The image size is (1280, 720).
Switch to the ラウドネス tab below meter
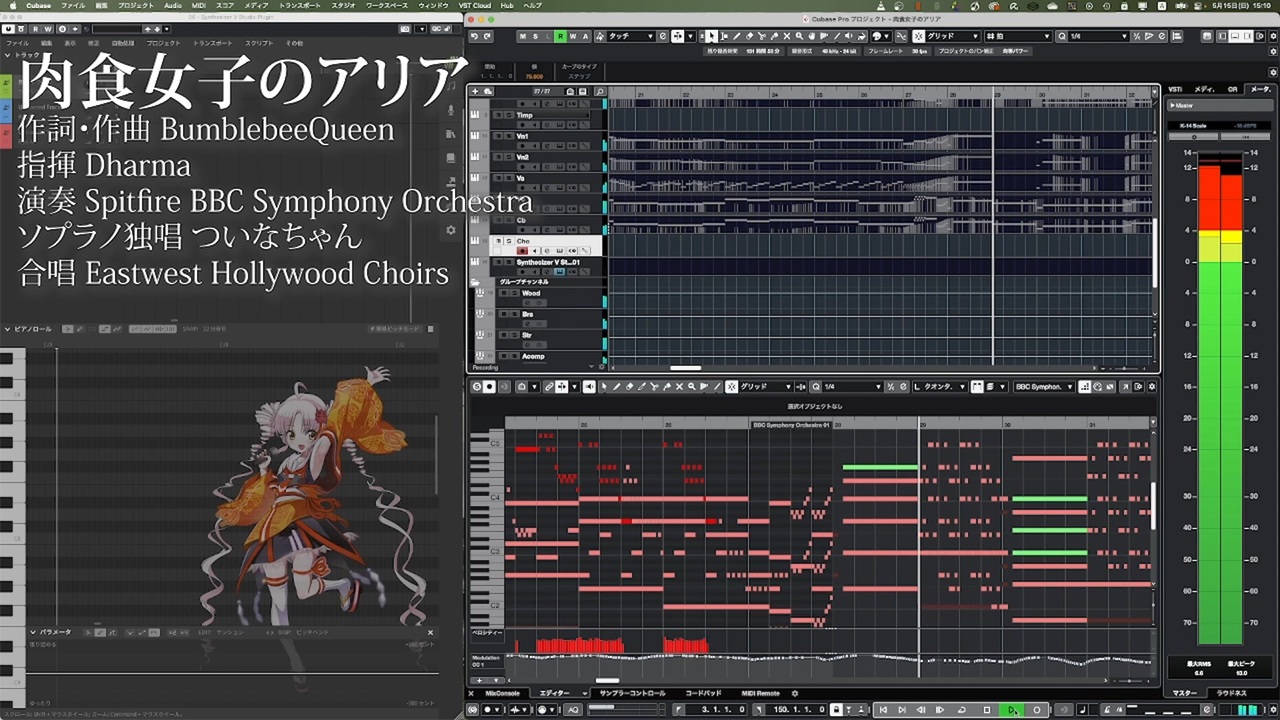pyautogui.click(x=1232, y=693)
